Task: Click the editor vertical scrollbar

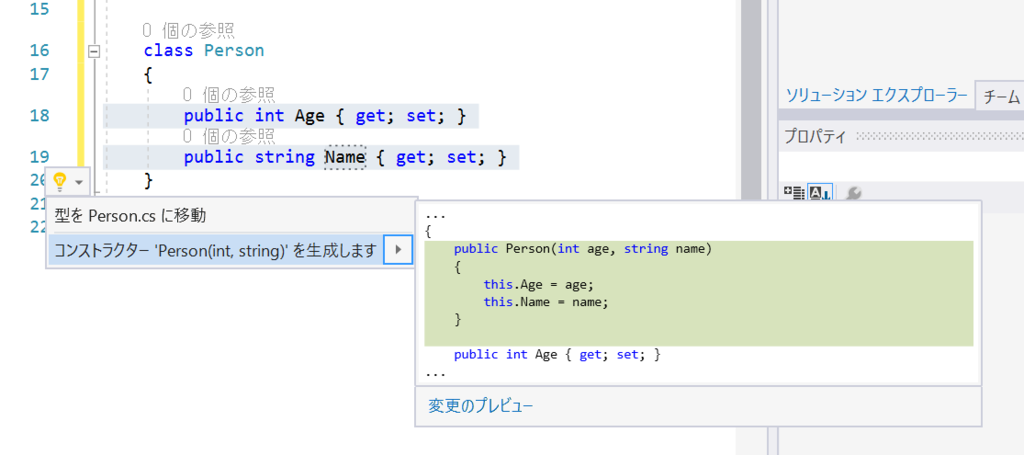Action: click(749, 98)
